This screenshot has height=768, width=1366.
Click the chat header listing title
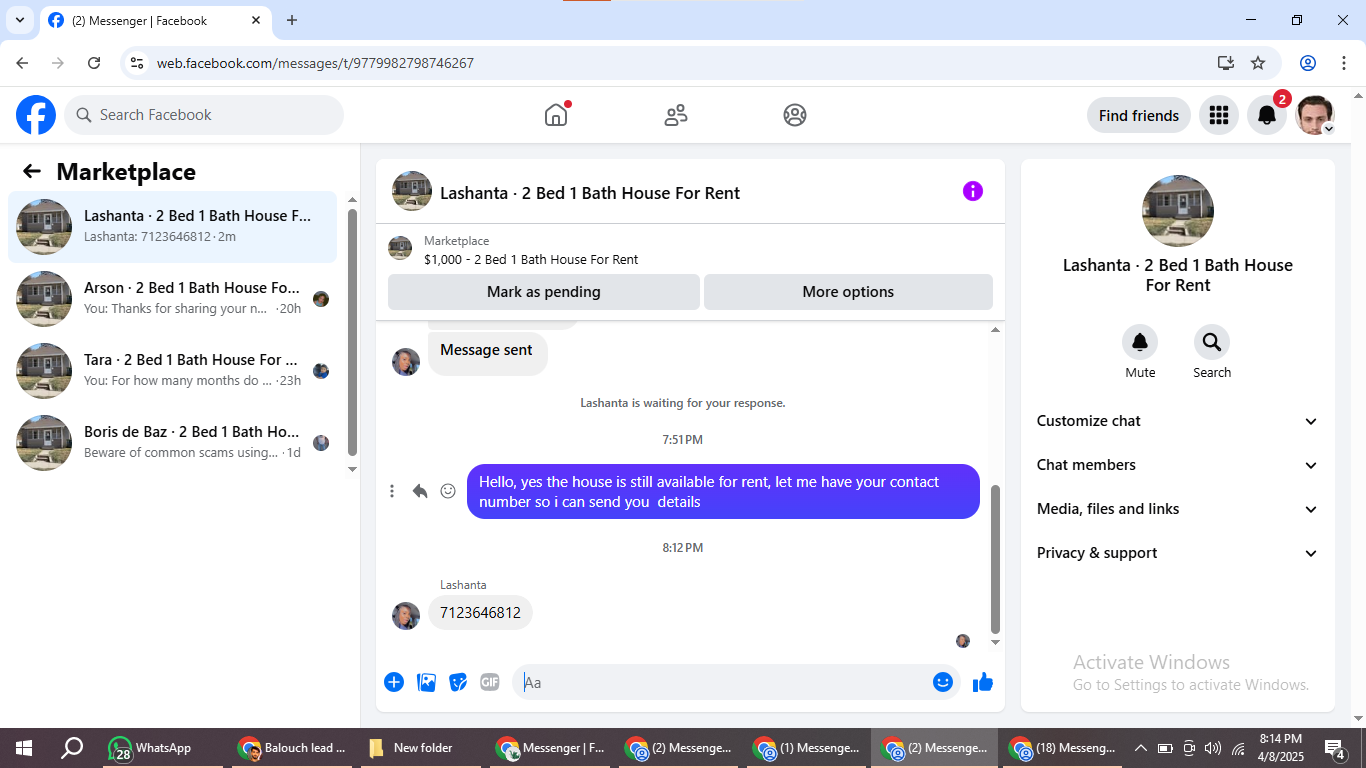[x=590, y=193]
